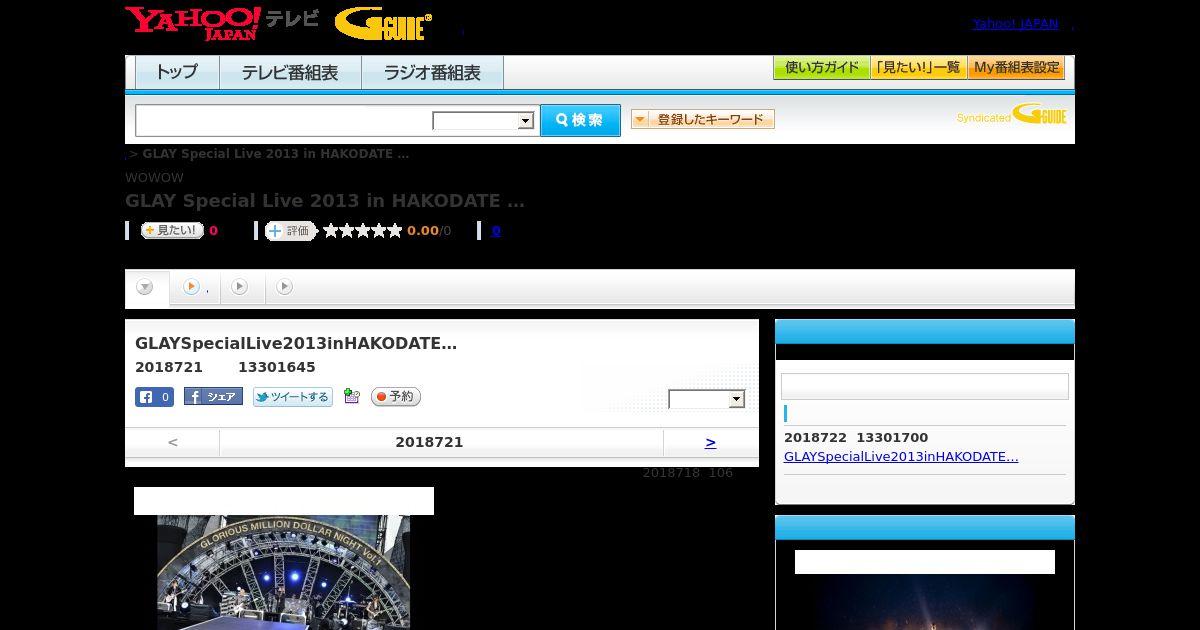This screenshot has width=1200, height=630.
Task: Switch to the ラジオ番組表 tab
Action: tap(432, 72)
